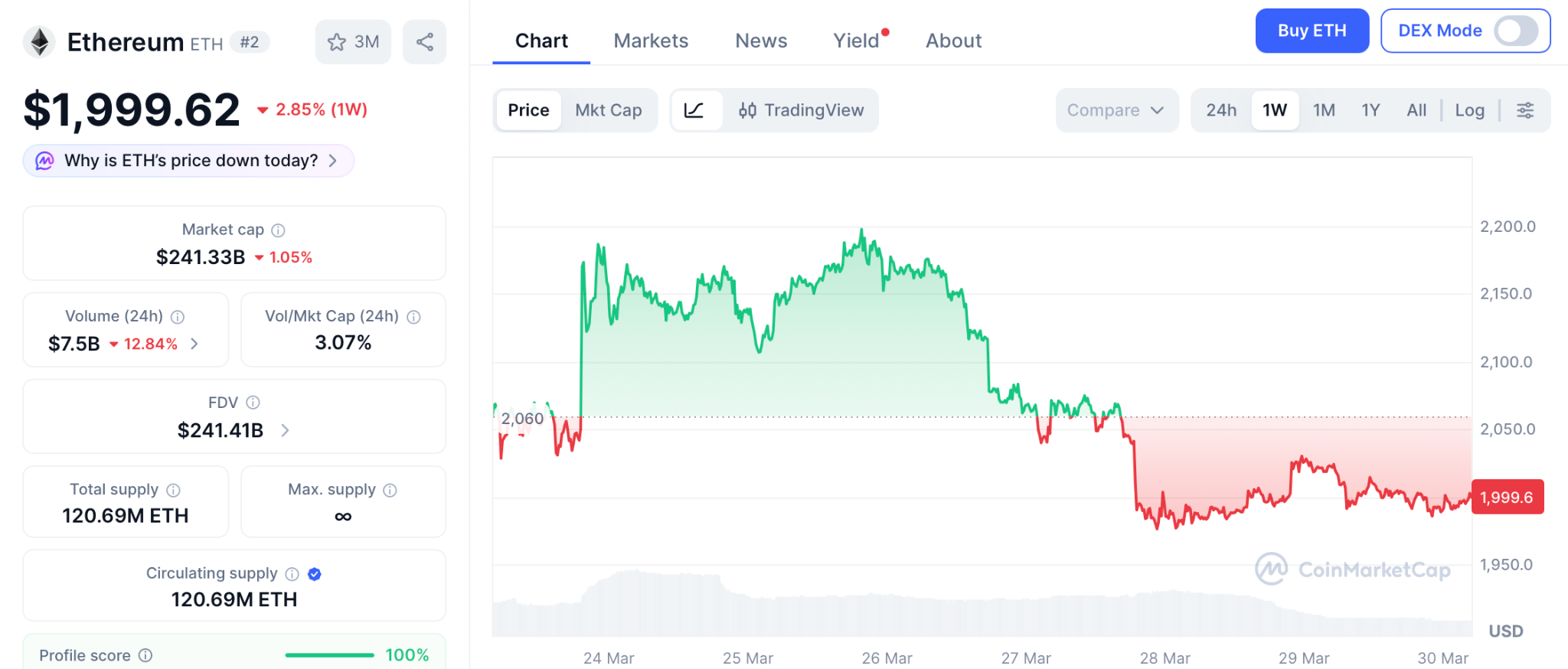1568x669 pixels.
Task: Click Profile score info icon
Action: pos(145,655)
